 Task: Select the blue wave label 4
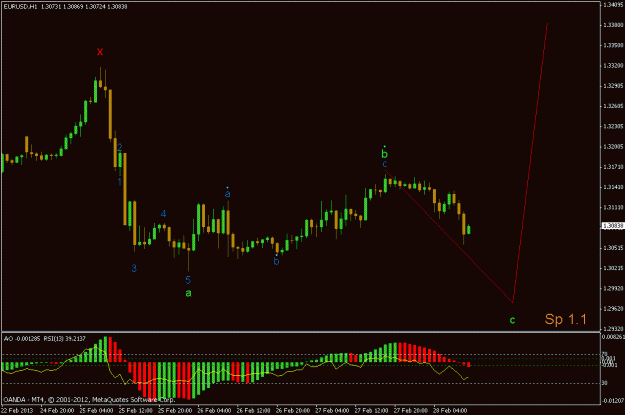[163, 214]
